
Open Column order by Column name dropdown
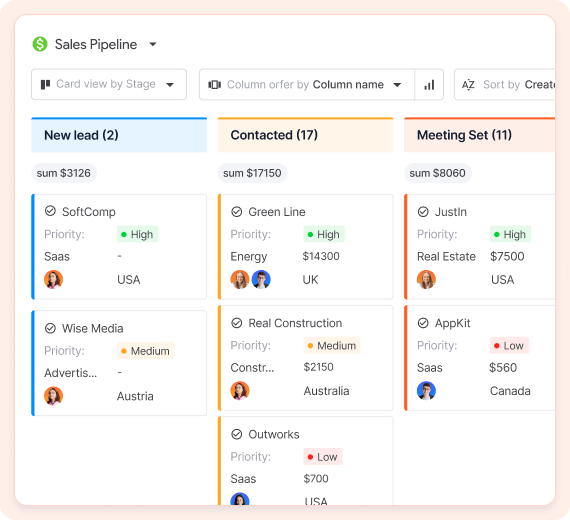coord(307,85)
